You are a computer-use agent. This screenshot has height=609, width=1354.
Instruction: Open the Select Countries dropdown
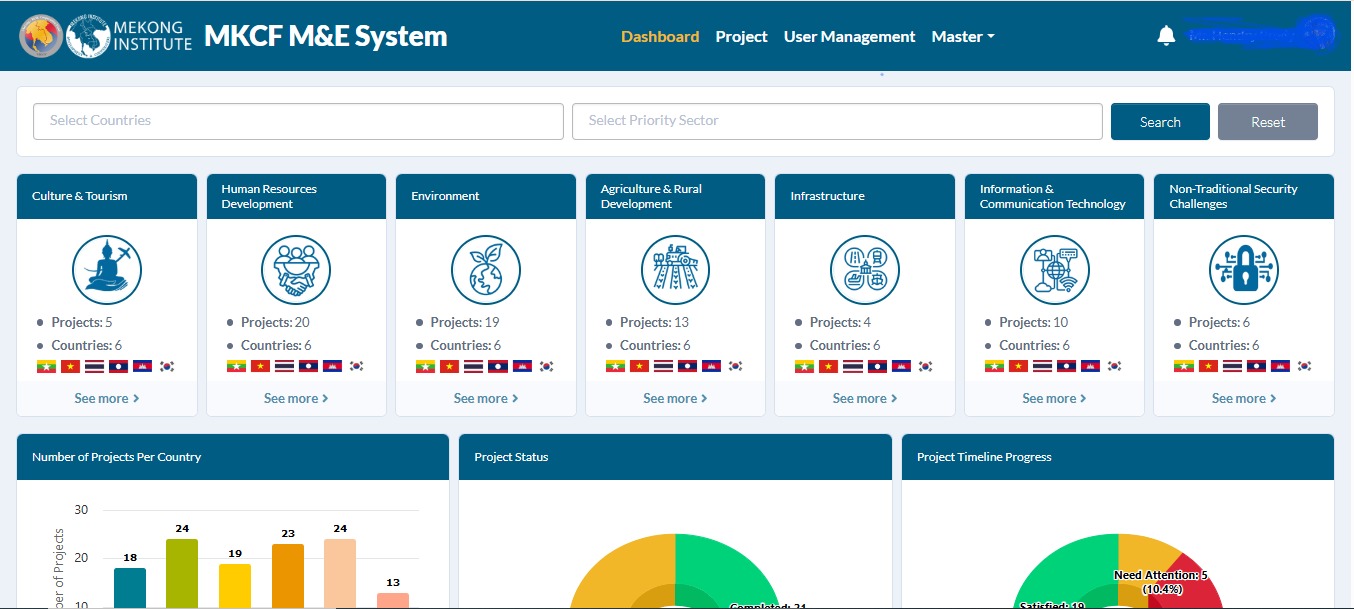pyautogui.click(x=298, y=121)
